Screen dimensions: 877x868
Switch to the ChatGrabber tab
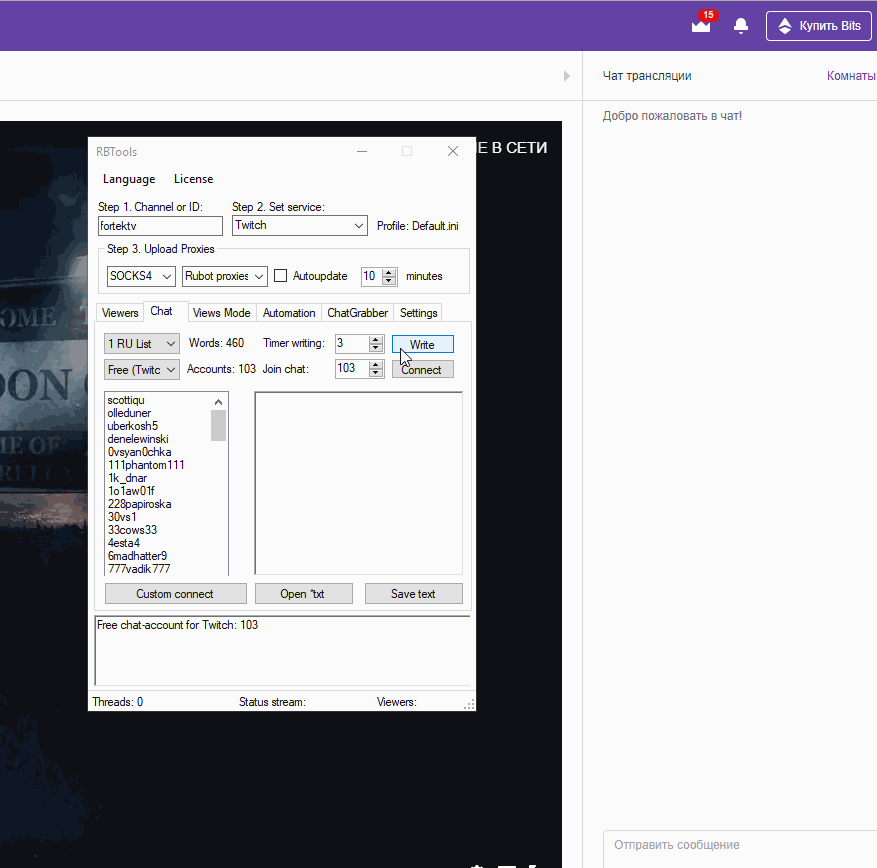(x=357, y=313)
